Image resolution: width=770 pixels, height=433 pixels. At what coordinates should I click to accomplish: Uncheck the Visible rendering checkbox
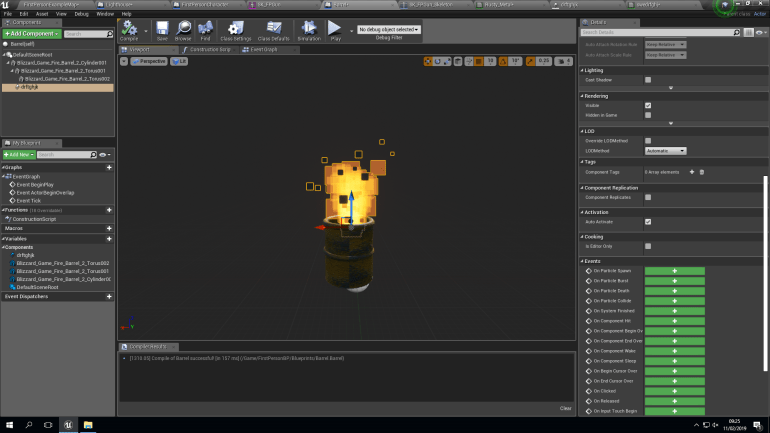[648, 105]
